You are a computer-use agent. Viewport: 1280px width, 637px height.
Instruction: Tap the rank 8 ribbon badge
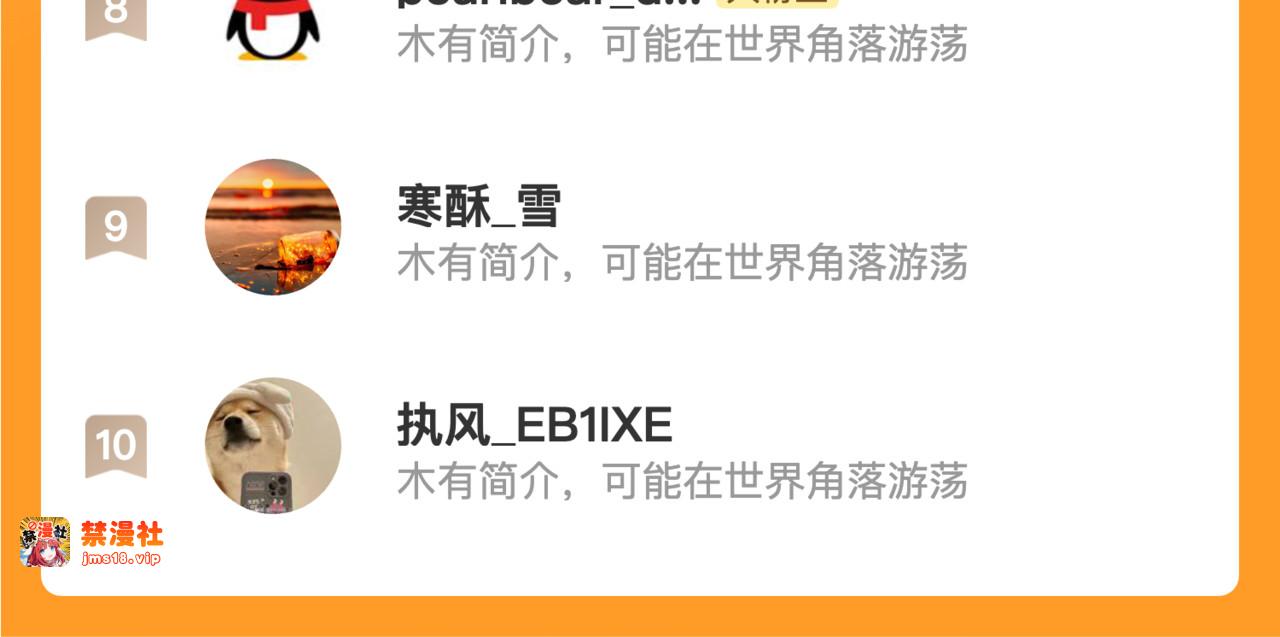click(116, 18)
